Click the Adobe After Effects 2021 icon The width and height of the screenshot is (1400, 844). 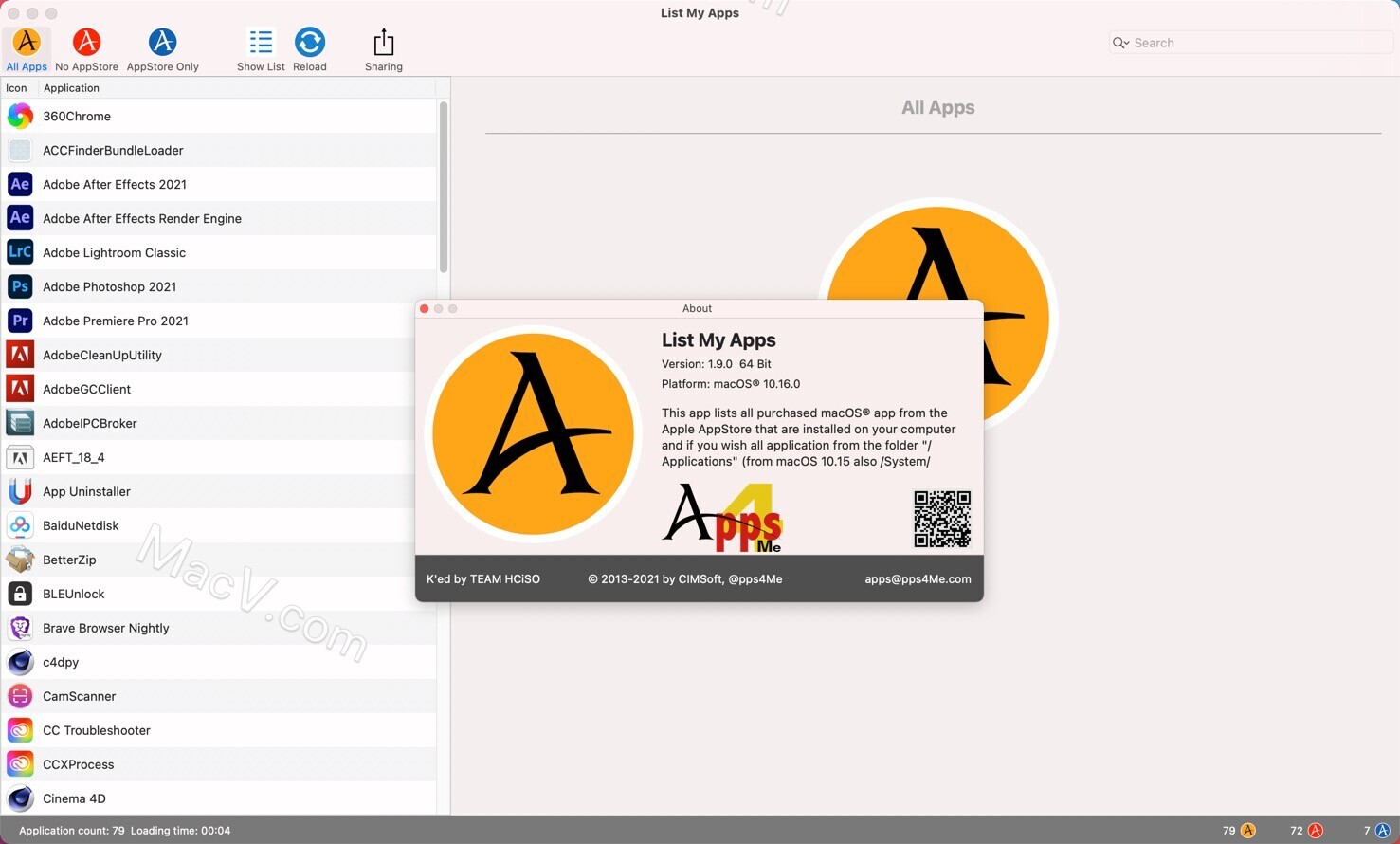click(20, 184)
